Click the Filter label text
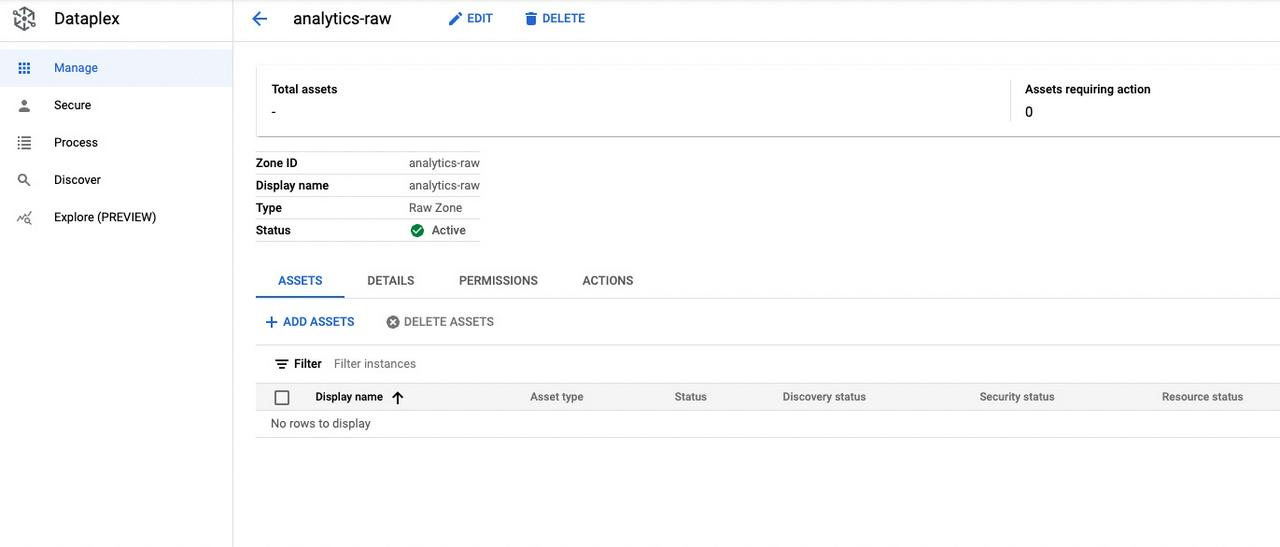Viewport: 1280px width, 547px height. [x=308, y=364]
